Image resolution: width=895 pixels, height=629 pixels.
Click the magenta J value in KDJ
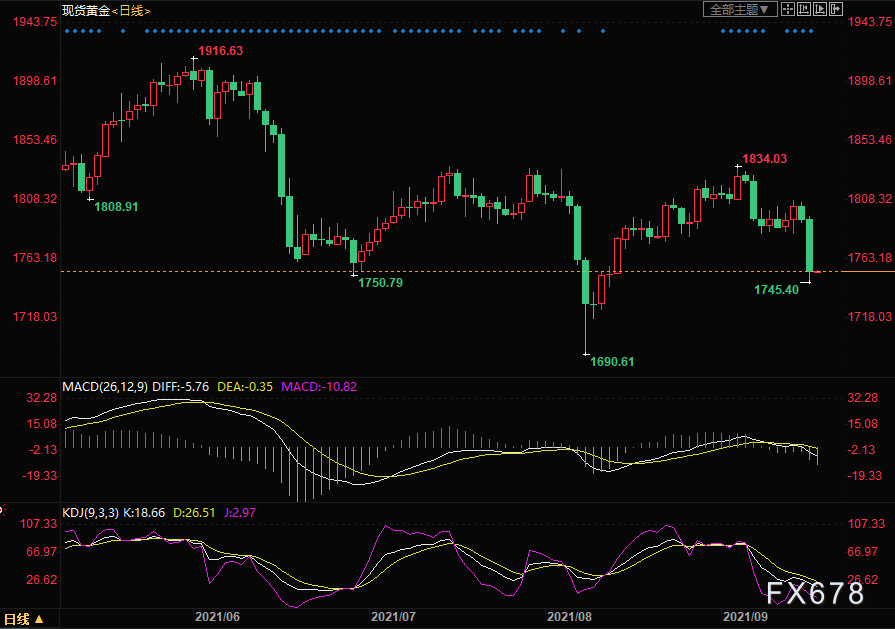click(240, 513)
